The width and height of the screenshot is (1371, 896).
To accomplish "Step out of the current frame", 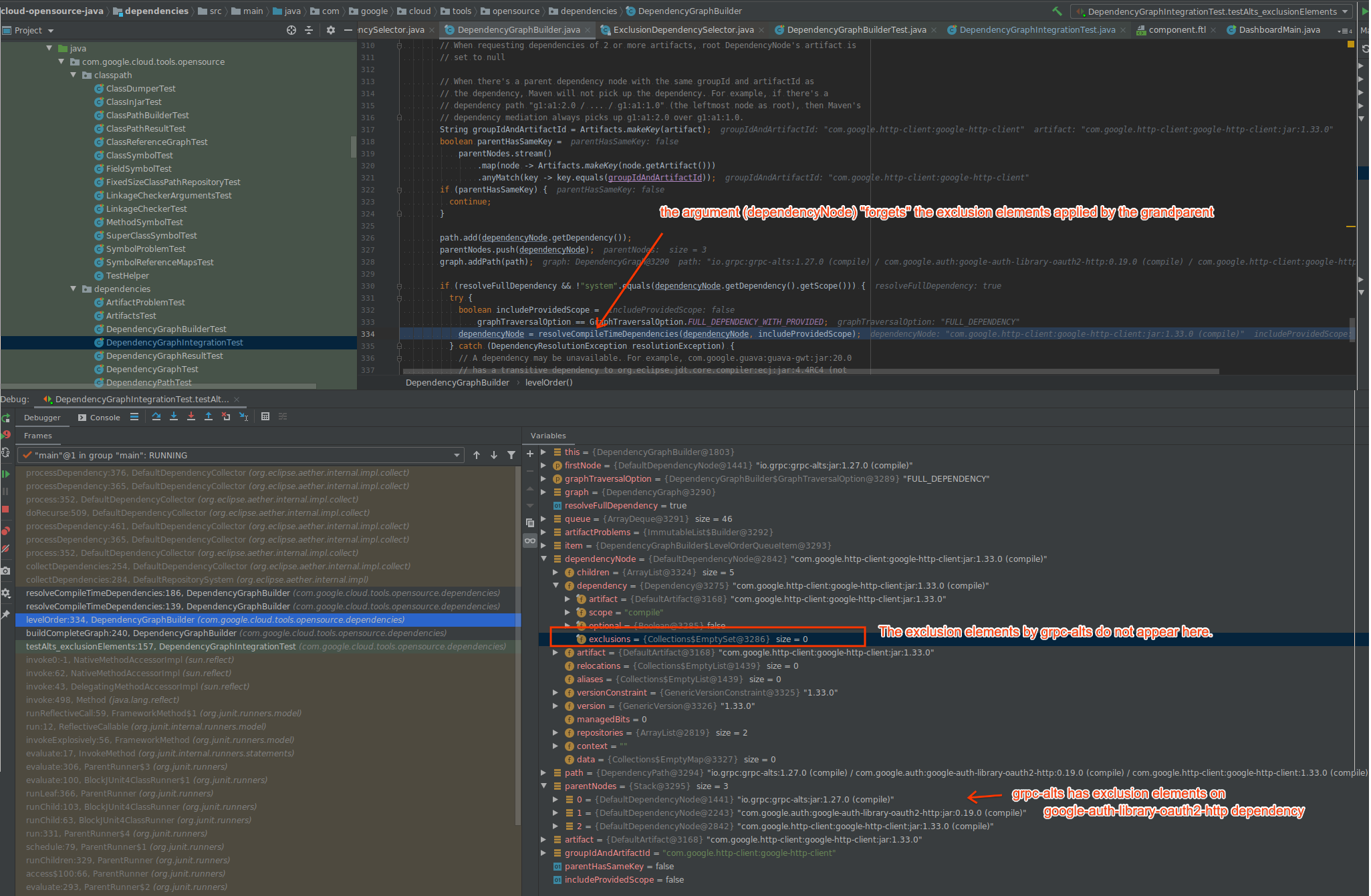I will pyautogui.click(x=209, y=416).
